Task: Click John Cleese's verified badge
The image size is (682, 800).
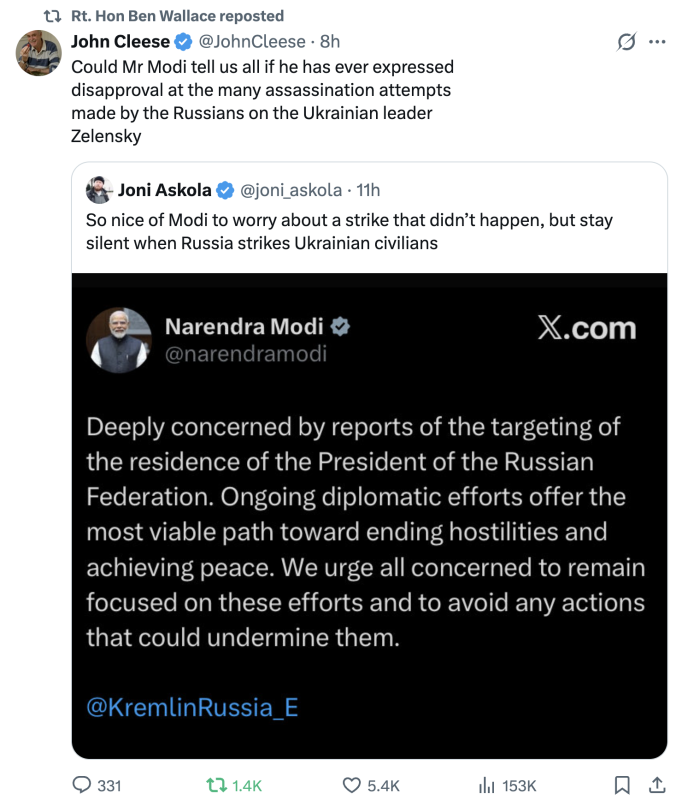Action: pos(184,42)
